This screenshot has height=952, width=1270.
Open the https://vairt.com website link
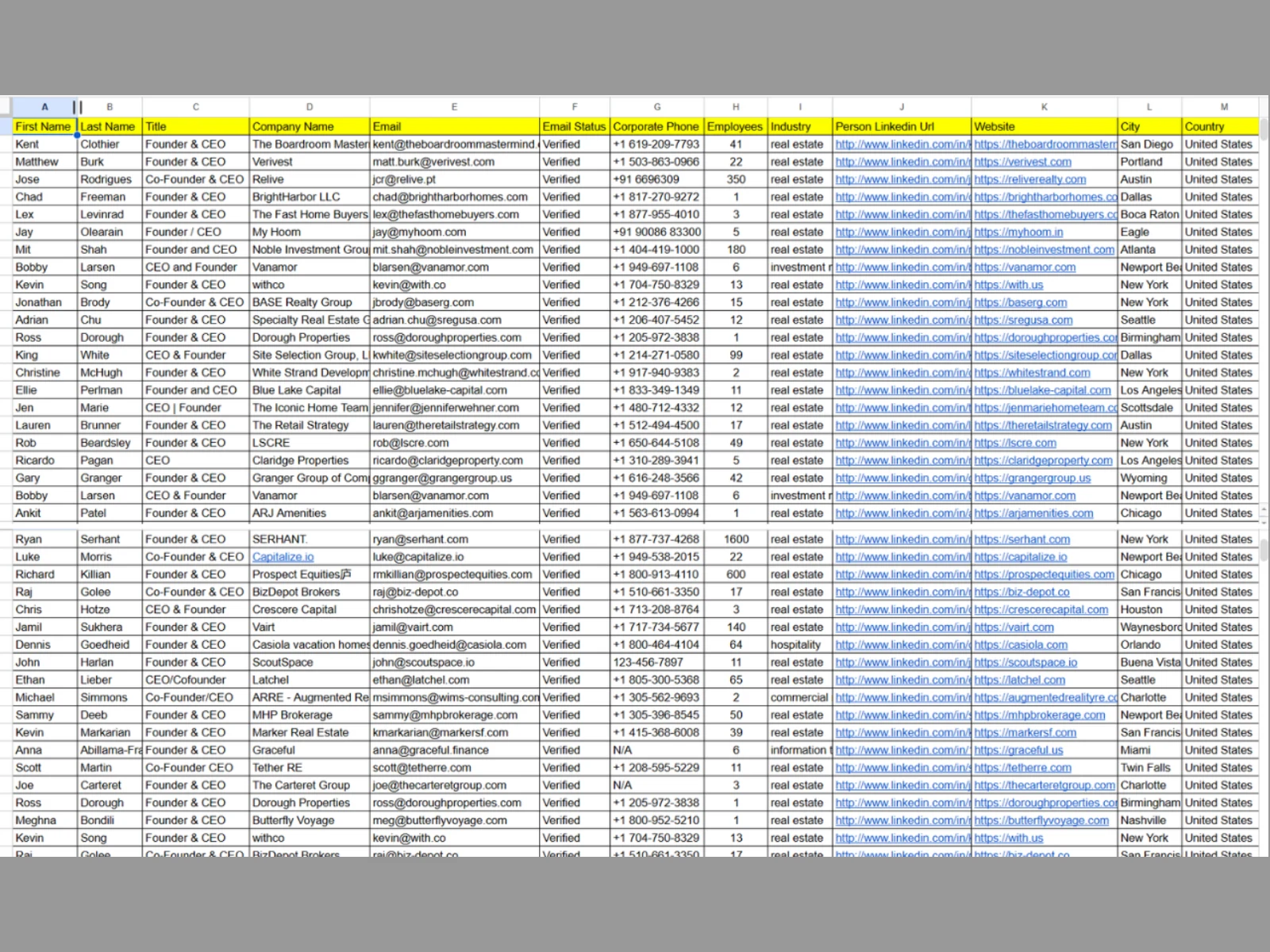(x=1014, y=627)
